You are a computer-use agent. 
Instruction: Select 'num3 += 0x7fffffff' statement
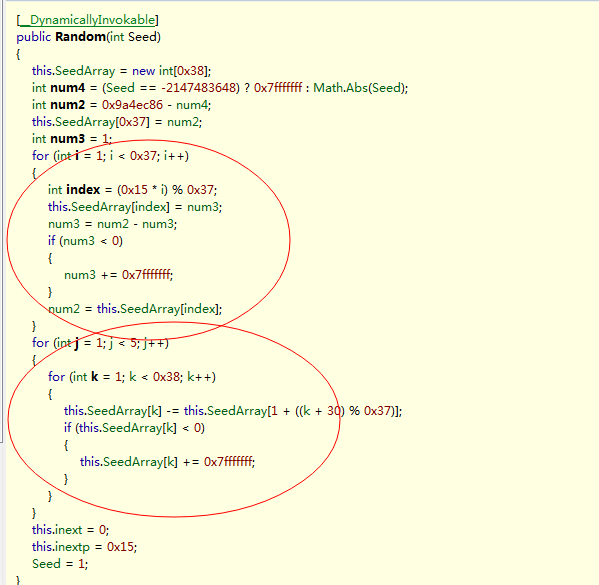pyautogui.click(x=118, y=275)
